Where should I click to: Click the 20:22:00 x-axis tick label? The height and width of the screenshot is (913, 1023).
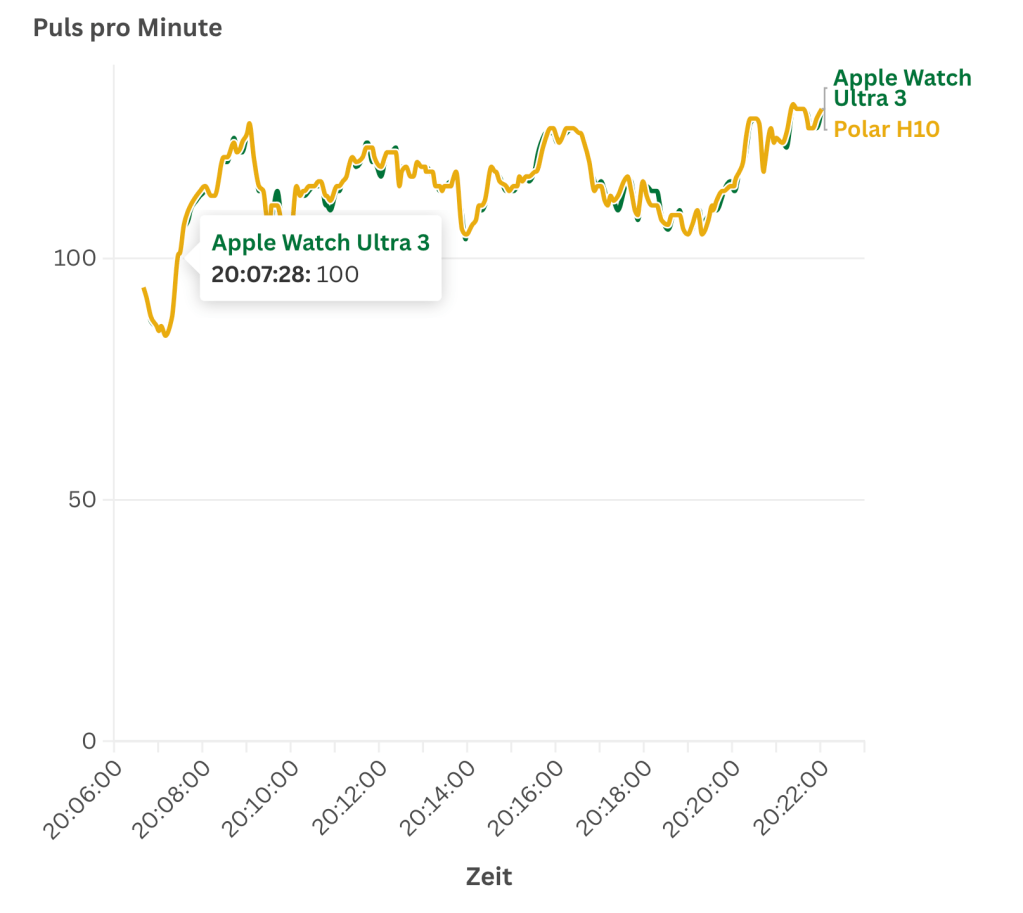click(790, 798)
